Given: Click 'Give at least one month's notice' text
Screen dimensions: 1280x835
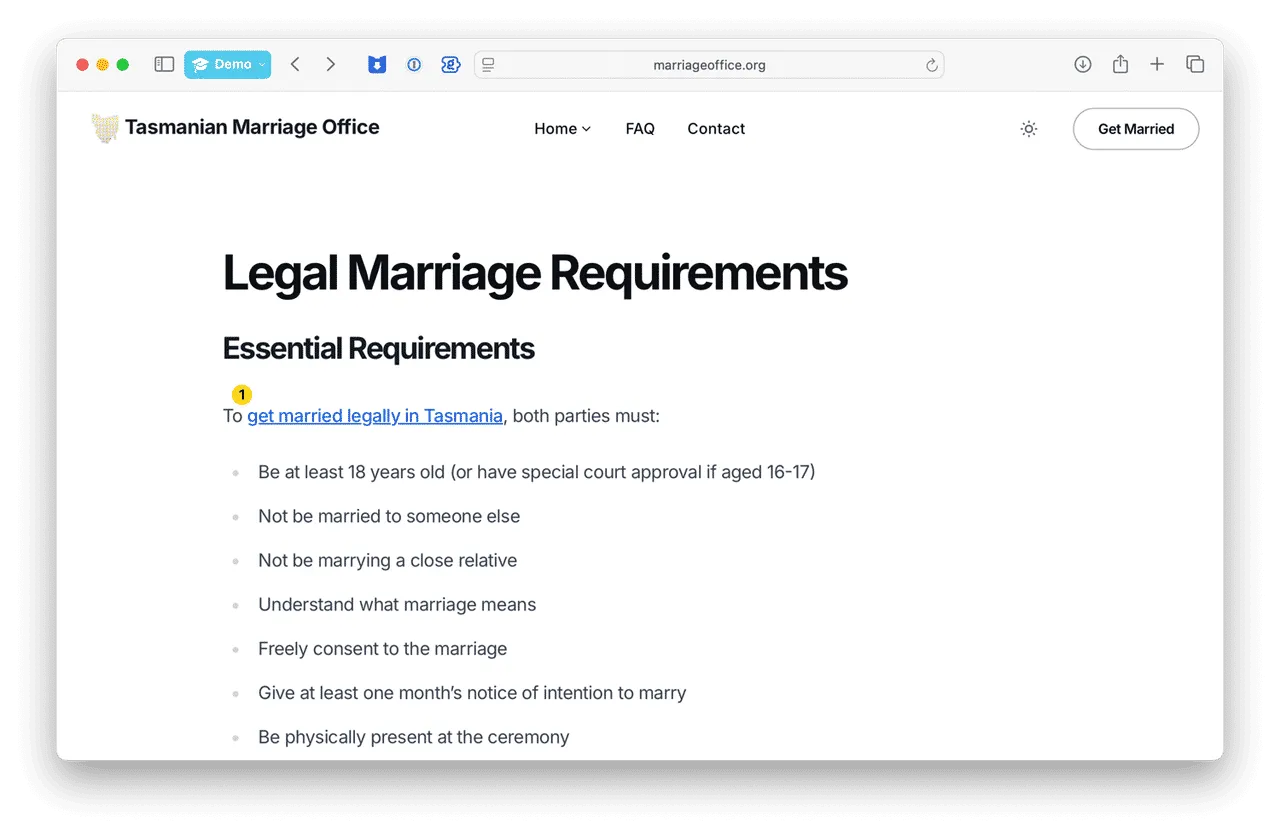Looking at the screenshot, I should click(x=472, y=693).
